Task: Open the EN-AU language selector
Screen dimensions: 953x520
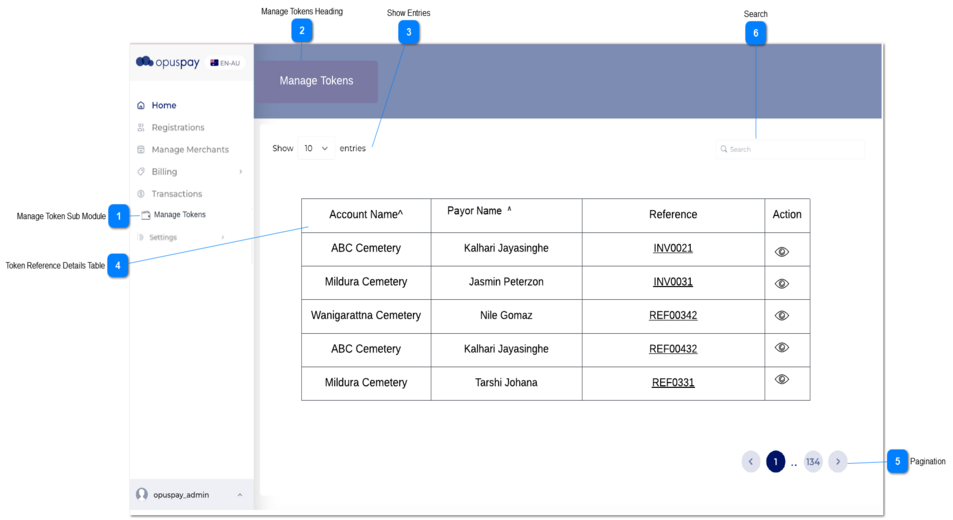Action: point(225,63)
